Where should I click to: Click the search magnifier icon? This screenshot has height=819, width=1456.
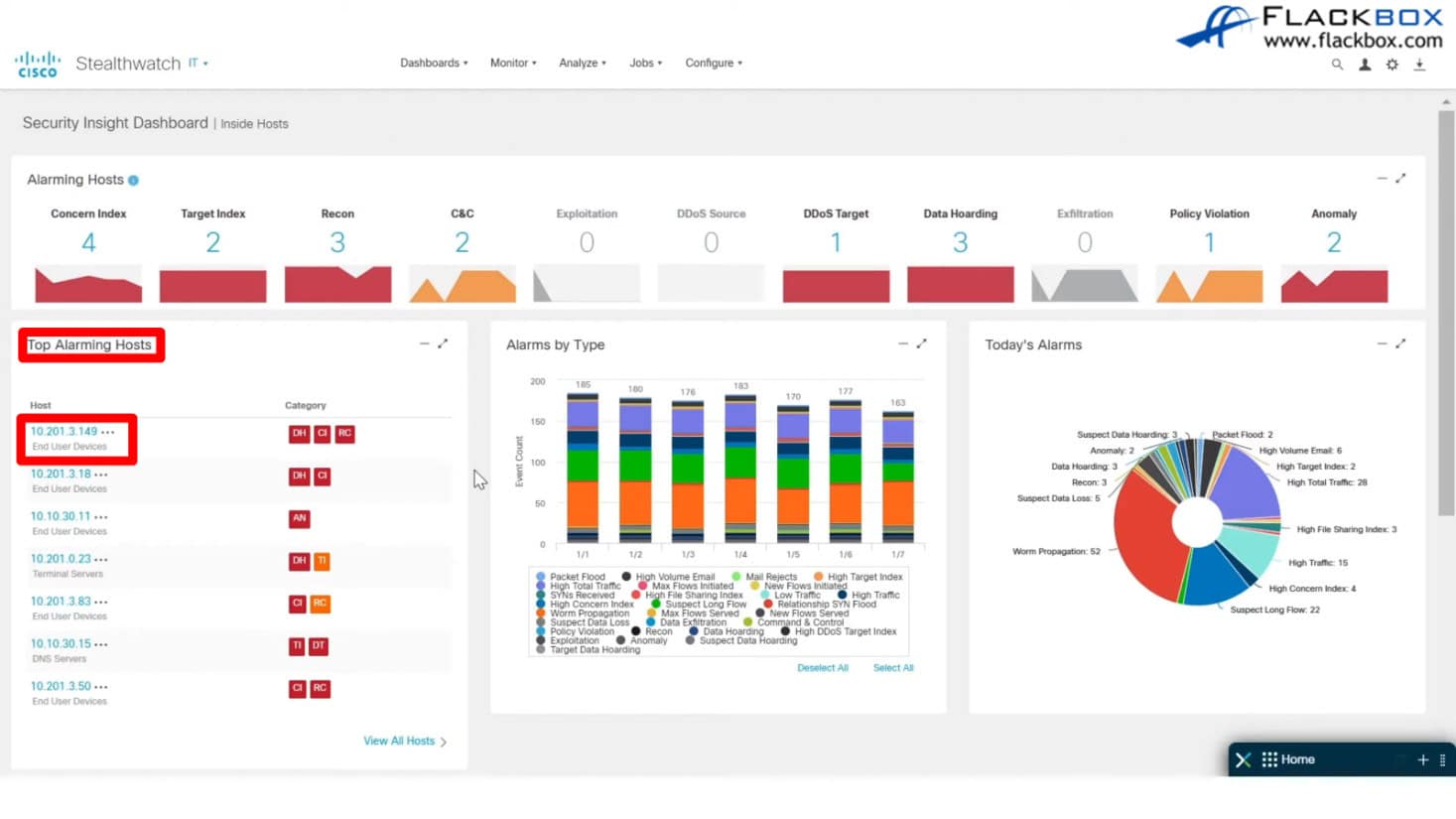(1337, 65)
